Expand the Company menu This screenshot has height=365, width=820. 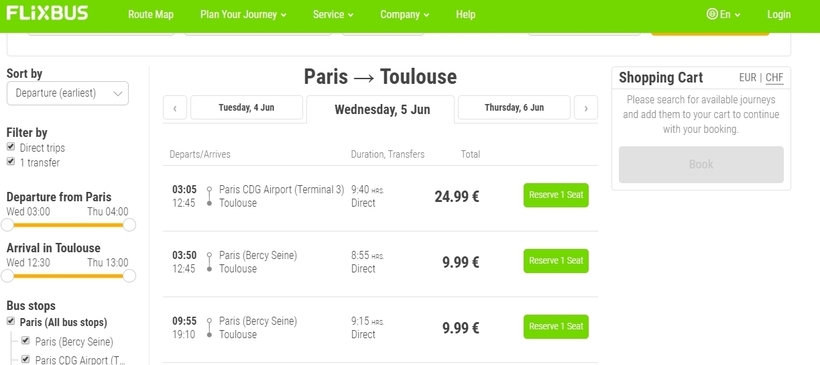click(405, 15)
